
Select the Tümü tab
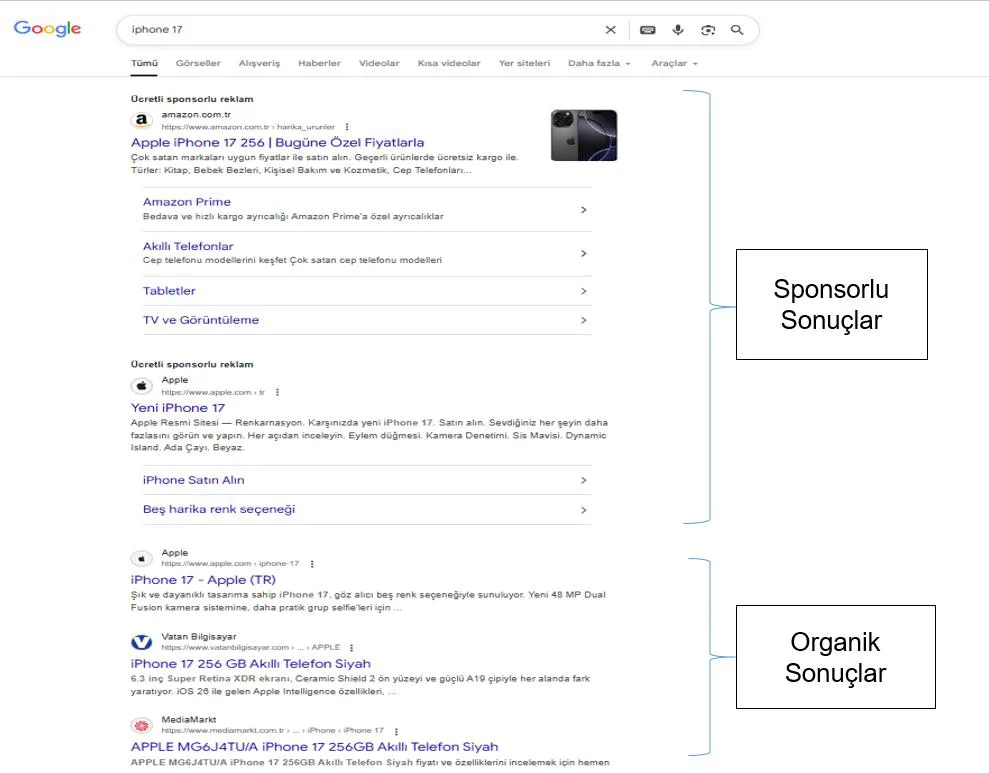pos(144,63)
